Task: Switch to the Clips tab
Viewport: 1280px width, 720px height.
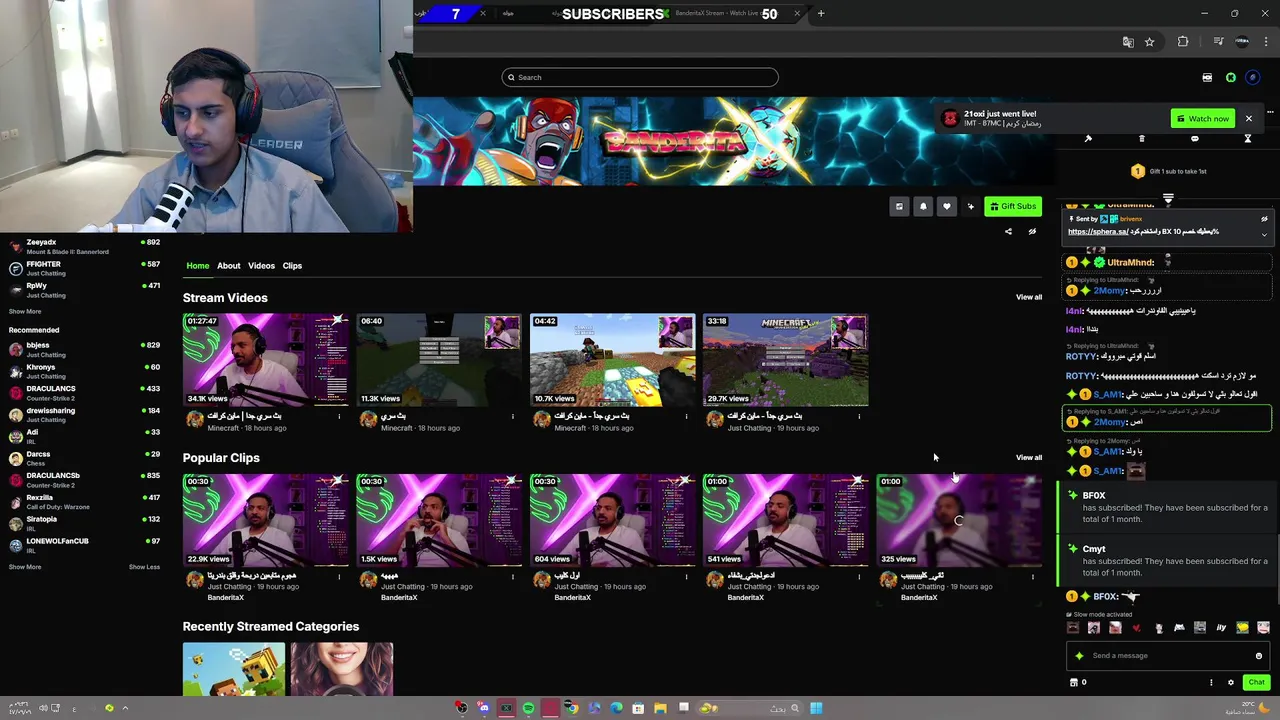Action: pyautogui.click(x=292, y=266)
